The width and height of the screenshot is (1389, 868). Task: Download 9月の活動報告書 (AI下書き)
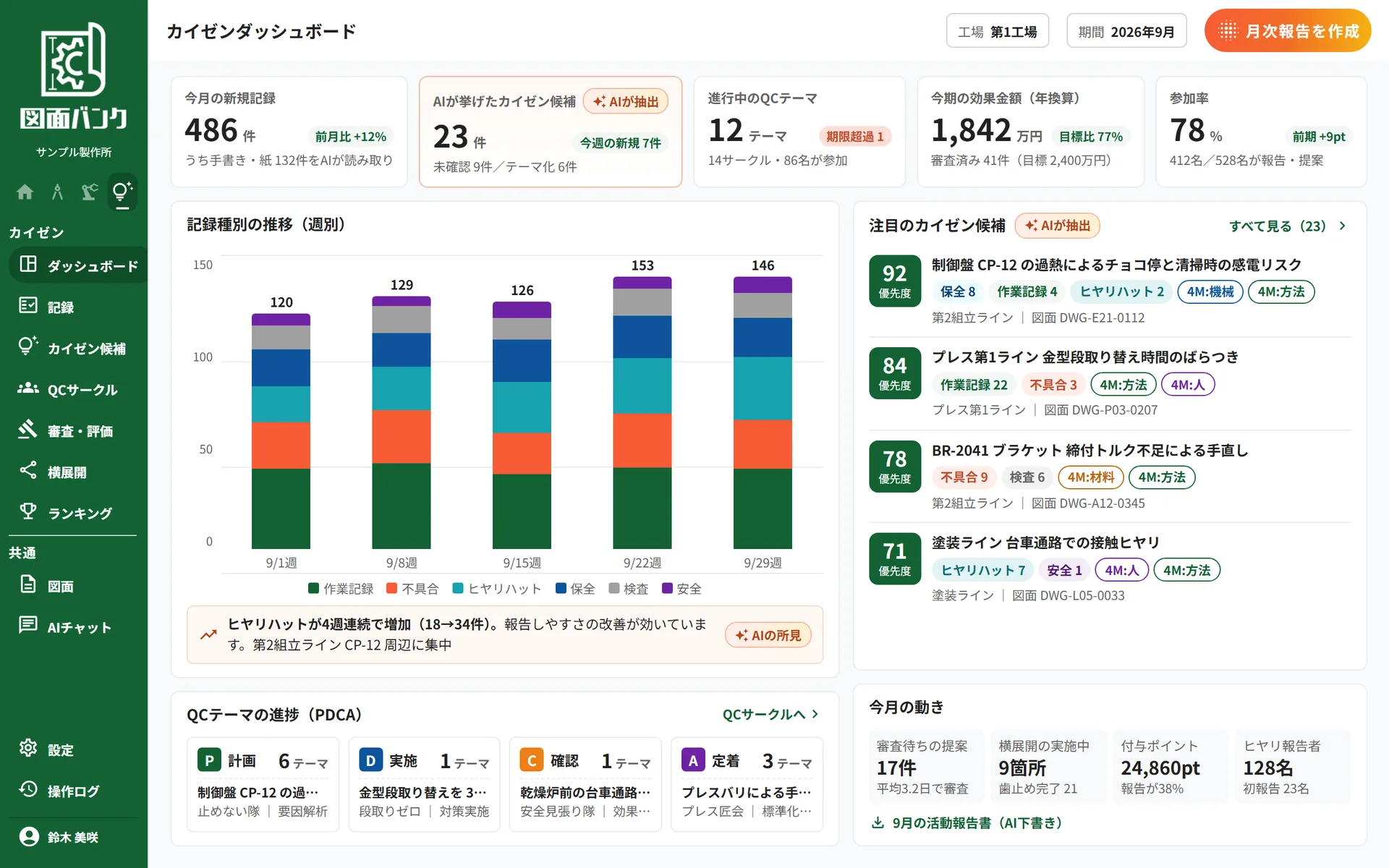(x=967, y=823)
